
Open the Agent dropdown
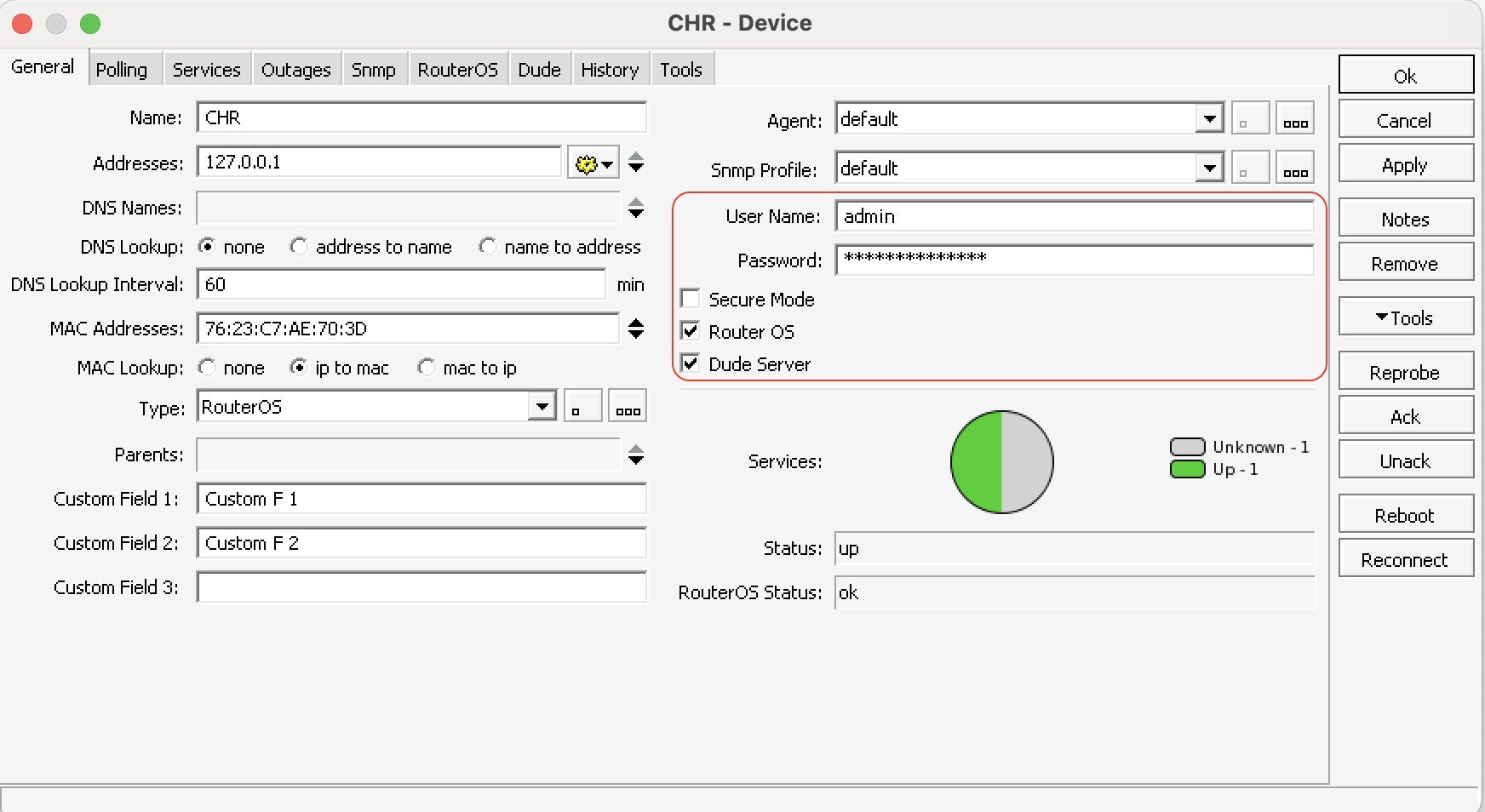[x=1208, y=118]
